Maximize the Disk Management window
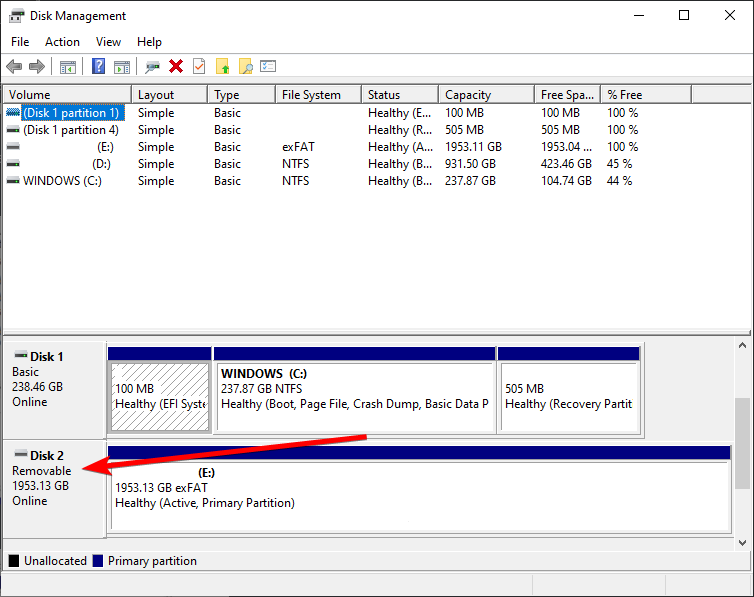Image resolution: width=754 pixels, height=597 pixels. click(684, 15)
